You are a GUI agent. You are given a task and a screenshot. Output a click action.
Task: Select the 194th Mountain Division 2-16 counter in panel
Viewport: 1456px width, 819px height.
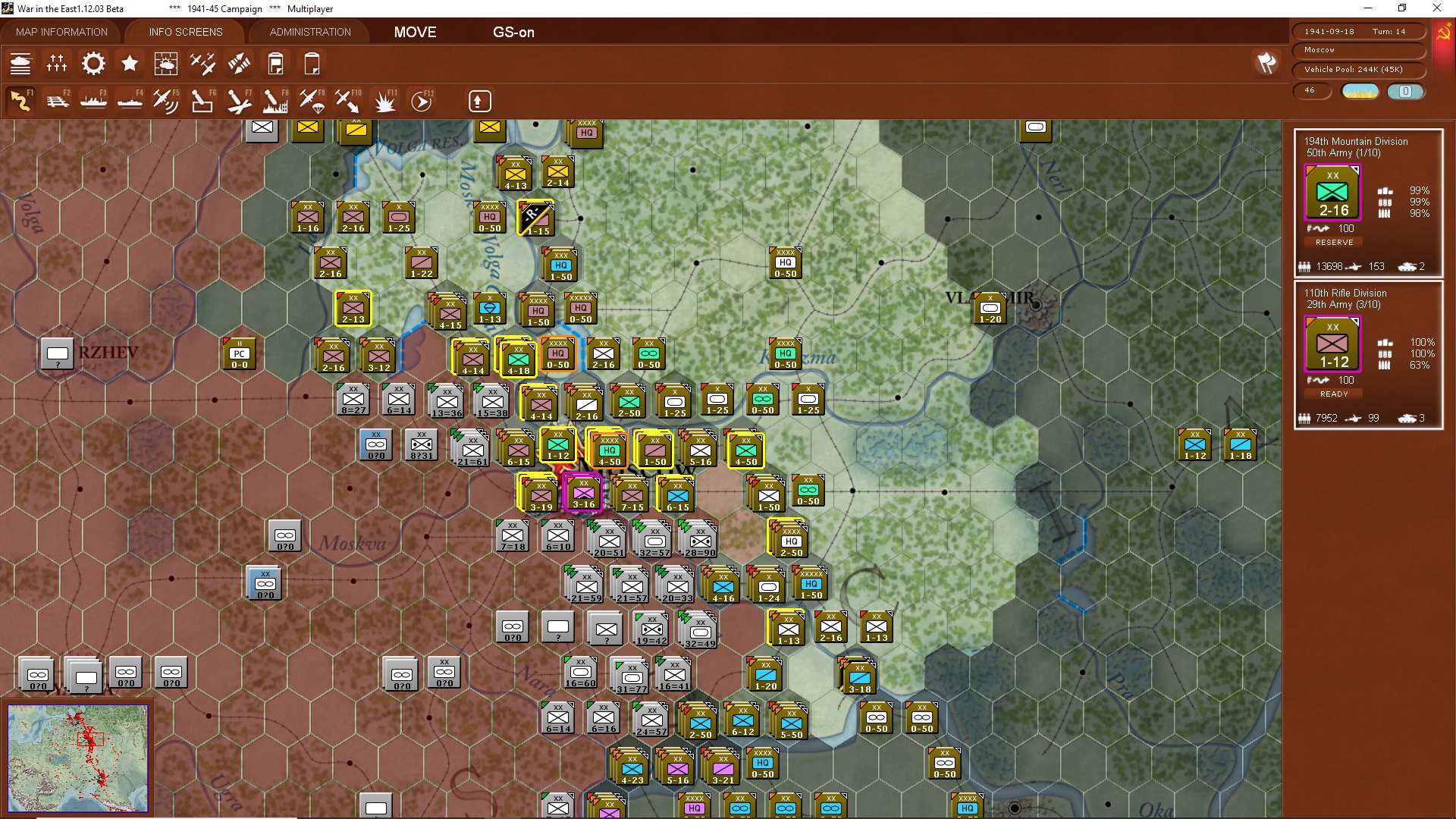pyautogui.click(x=1332, y=193)
